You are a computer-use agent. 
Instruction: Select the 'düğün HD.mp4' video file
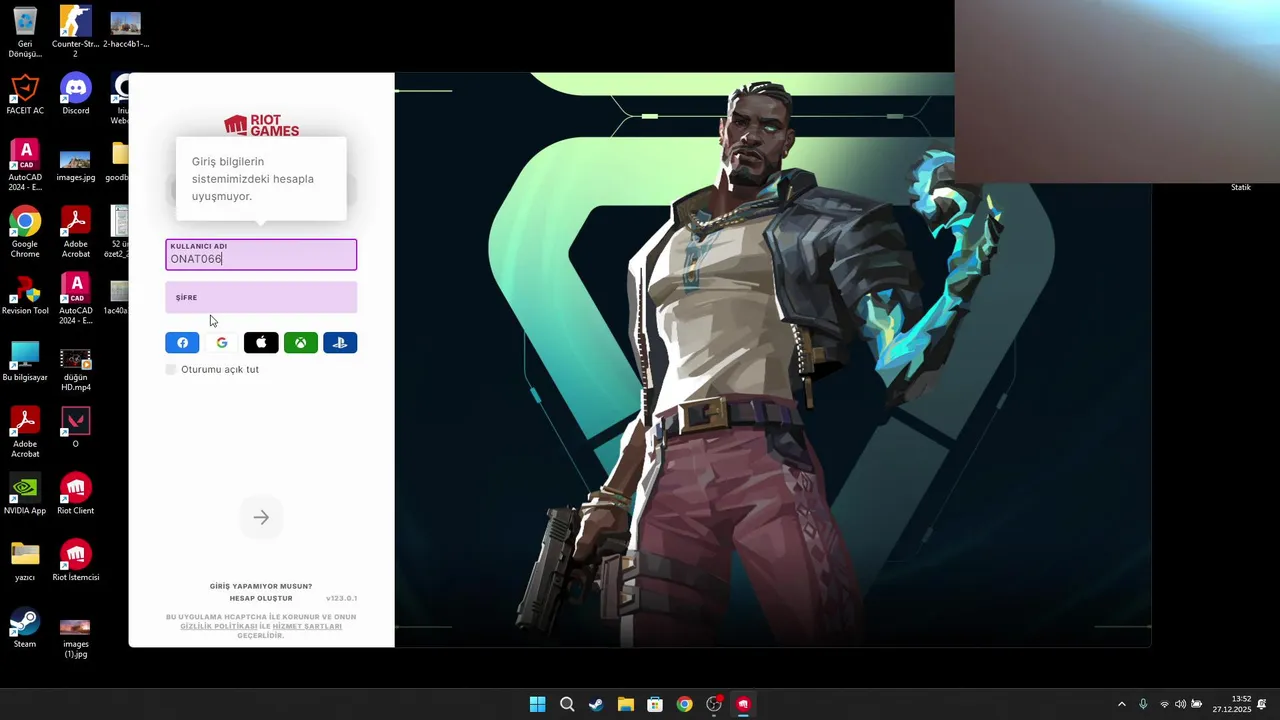tap(76, 369)
